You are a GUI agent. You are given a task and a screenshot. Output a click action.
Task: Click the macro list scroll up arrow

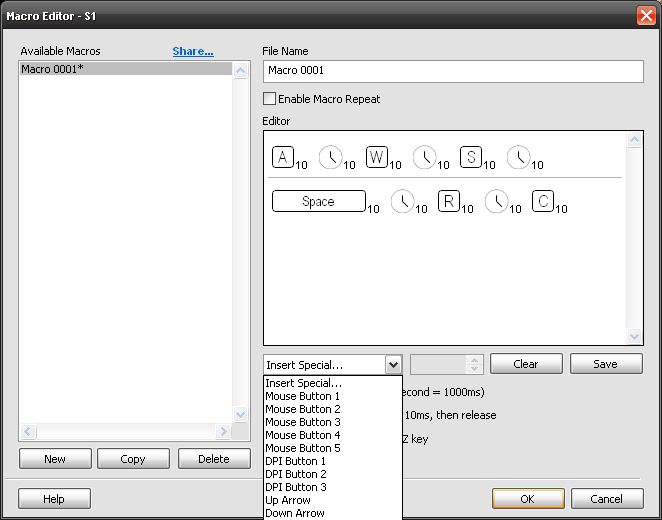click(x=241, y=70)
